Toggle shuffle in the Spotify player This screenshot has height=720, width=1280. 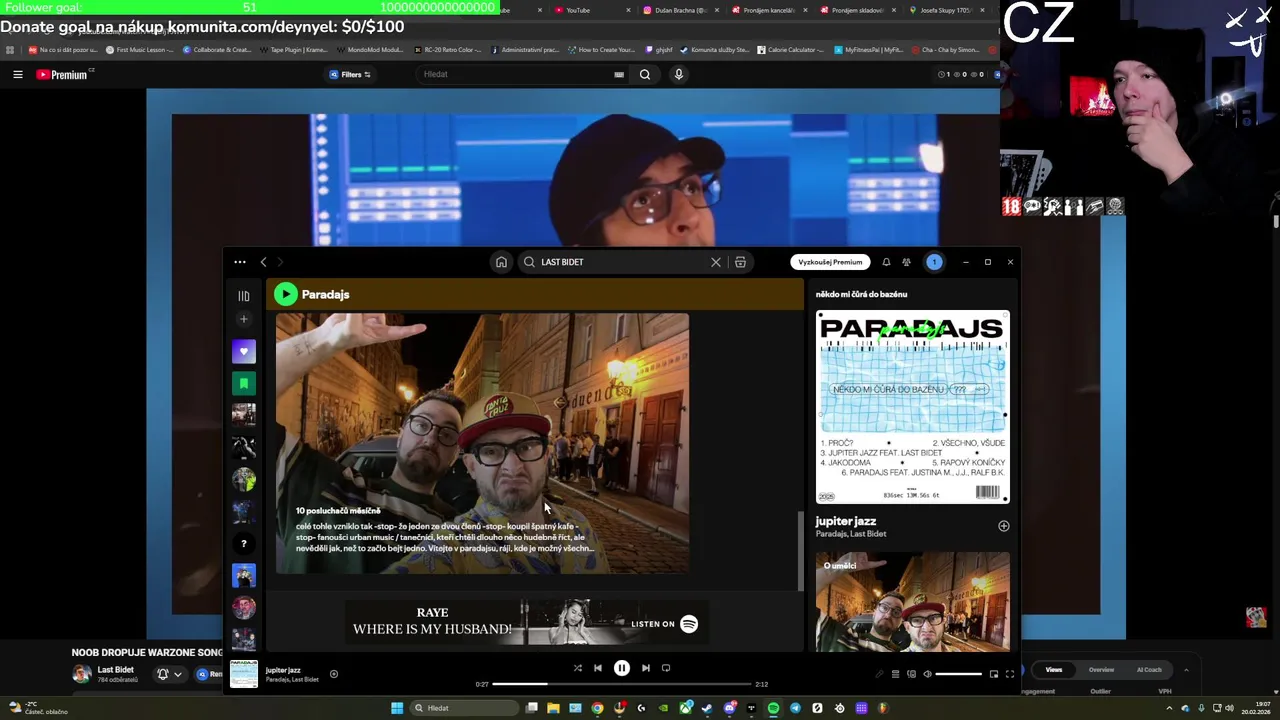click(x=577, y=668)
